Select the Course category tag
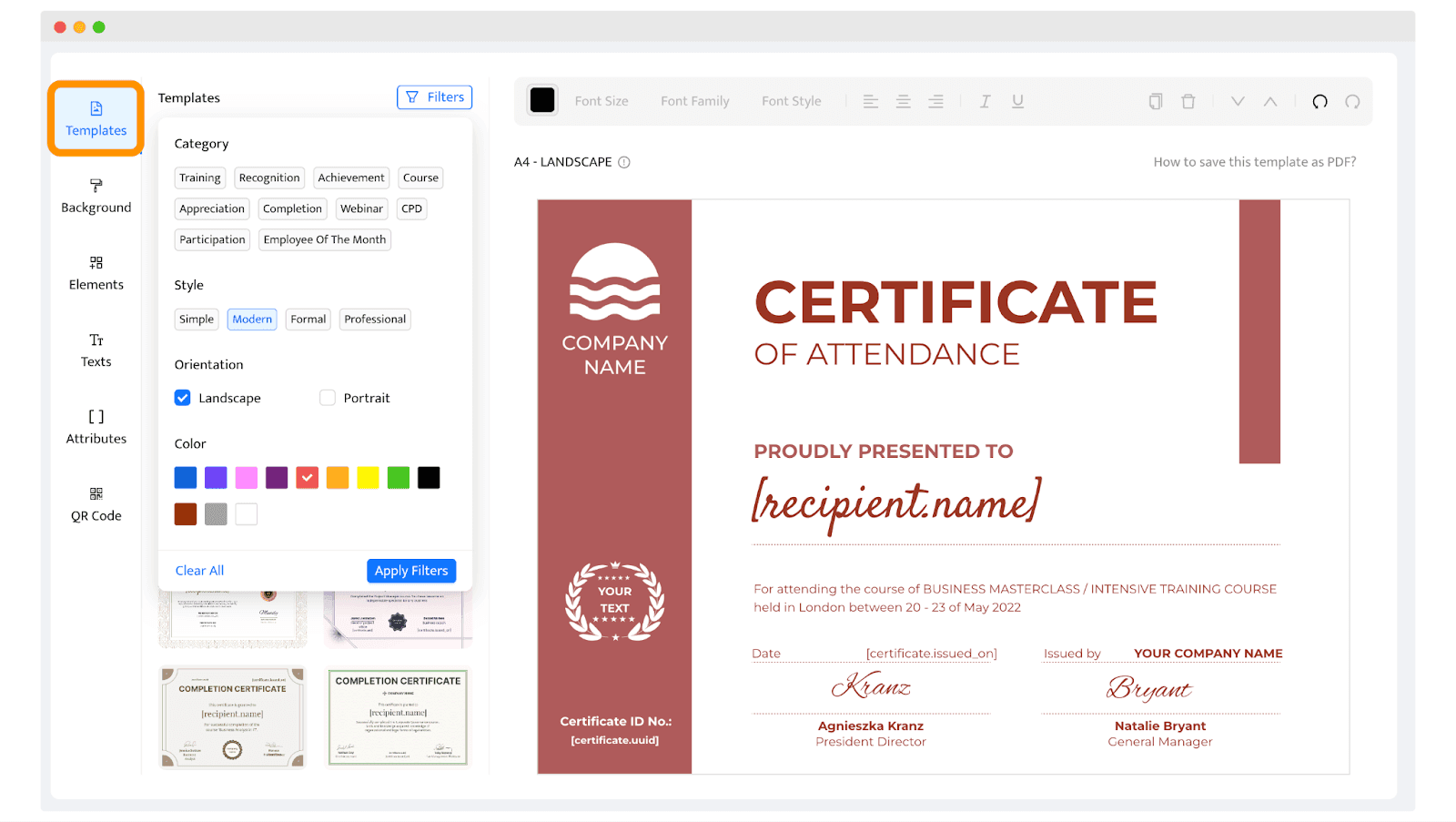1456x822 pixels. click(420, 178)
